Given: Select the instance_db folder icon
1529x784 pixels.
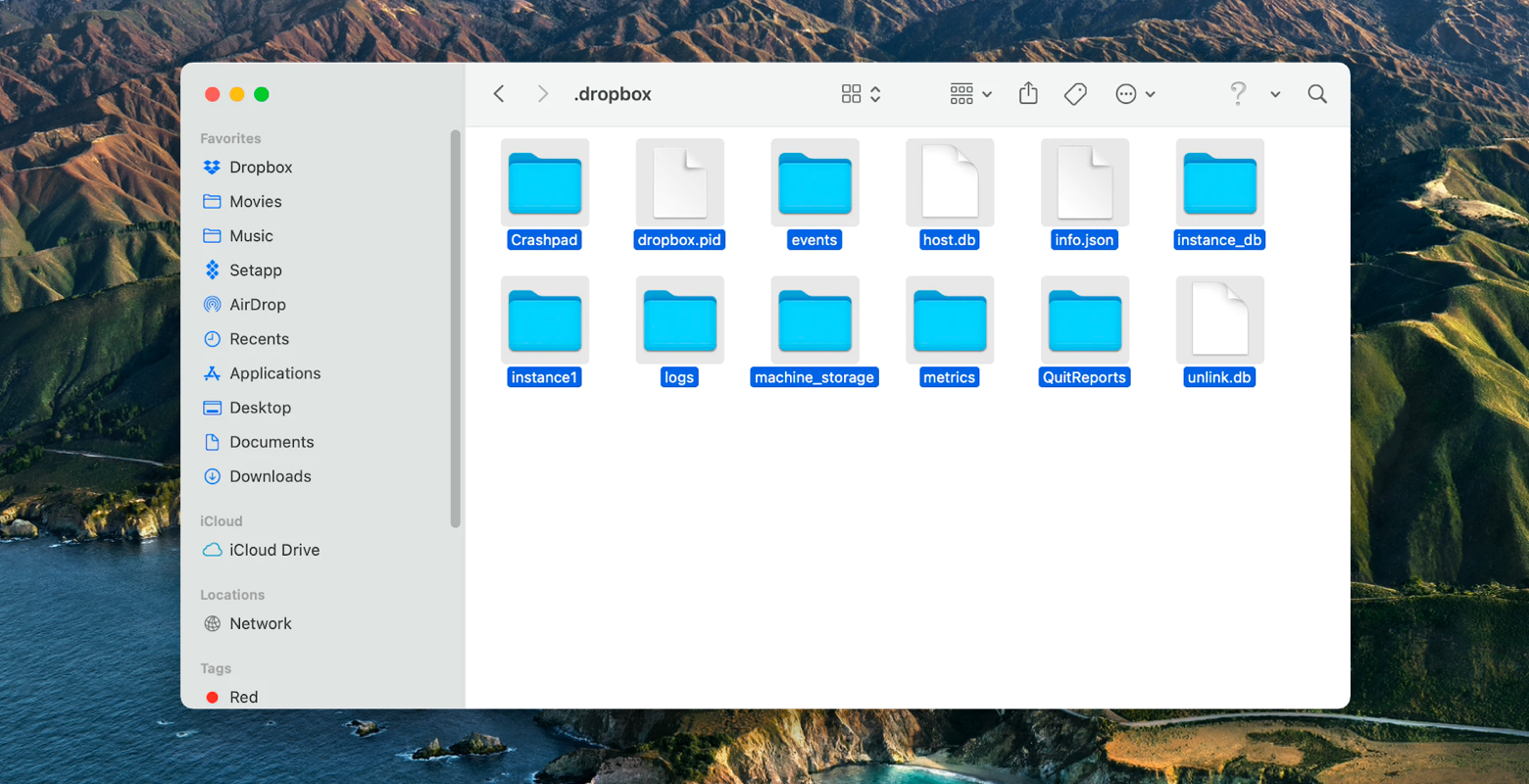Looking at the screenshot, I should 1220,183.
